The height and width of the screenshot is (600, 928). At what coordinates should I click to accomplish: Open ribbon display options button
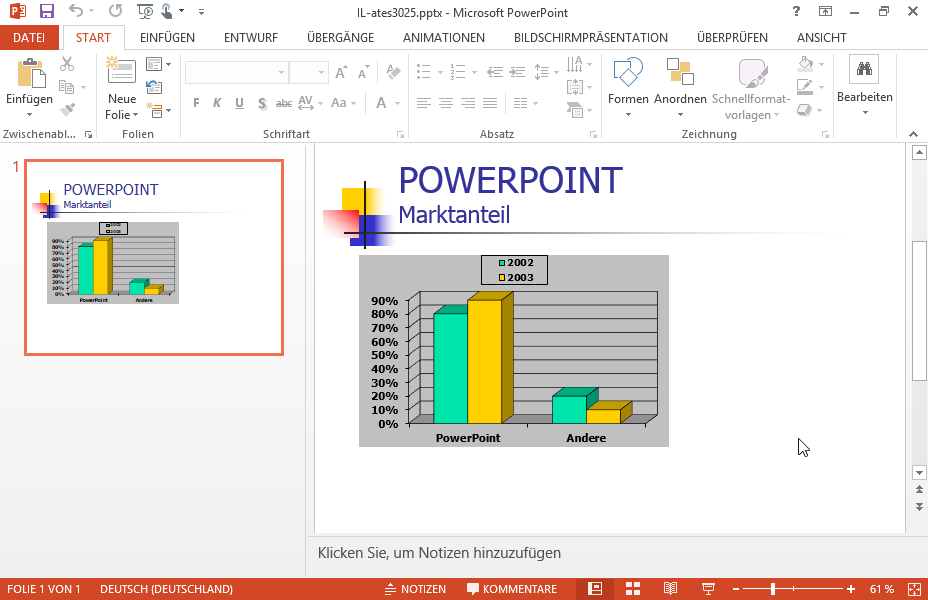(x=825, y=11)
